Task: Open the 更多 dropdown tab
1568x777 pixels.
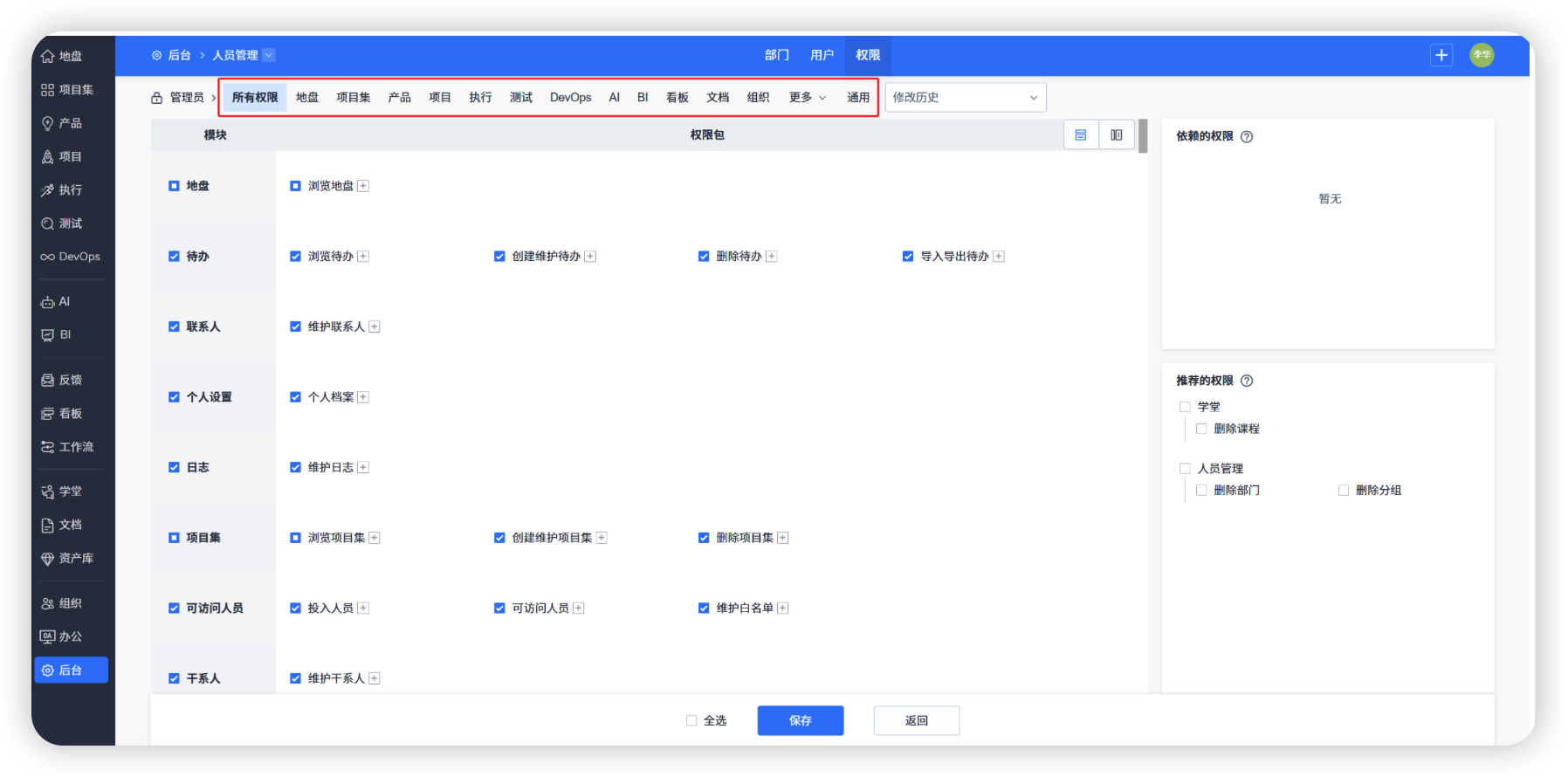Action: point(808,98)
